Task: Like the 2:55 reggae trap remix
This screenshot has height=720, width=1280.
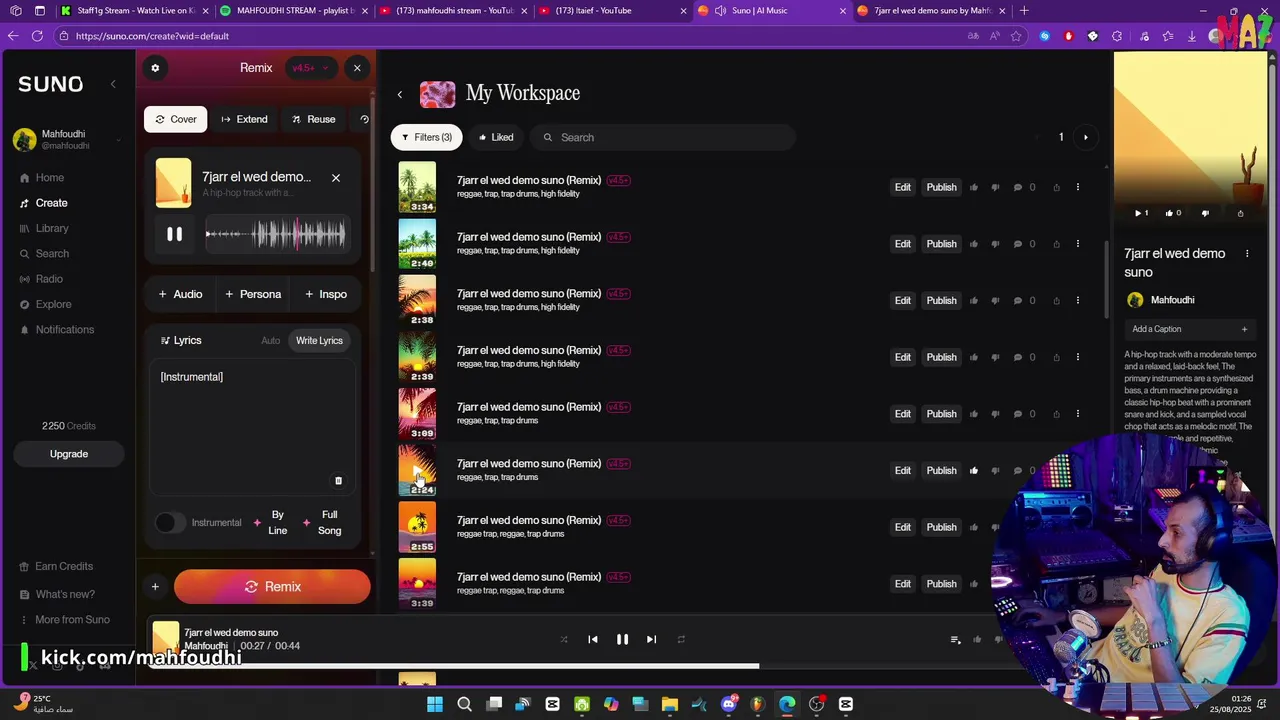Action: click(x=974, y=527)
